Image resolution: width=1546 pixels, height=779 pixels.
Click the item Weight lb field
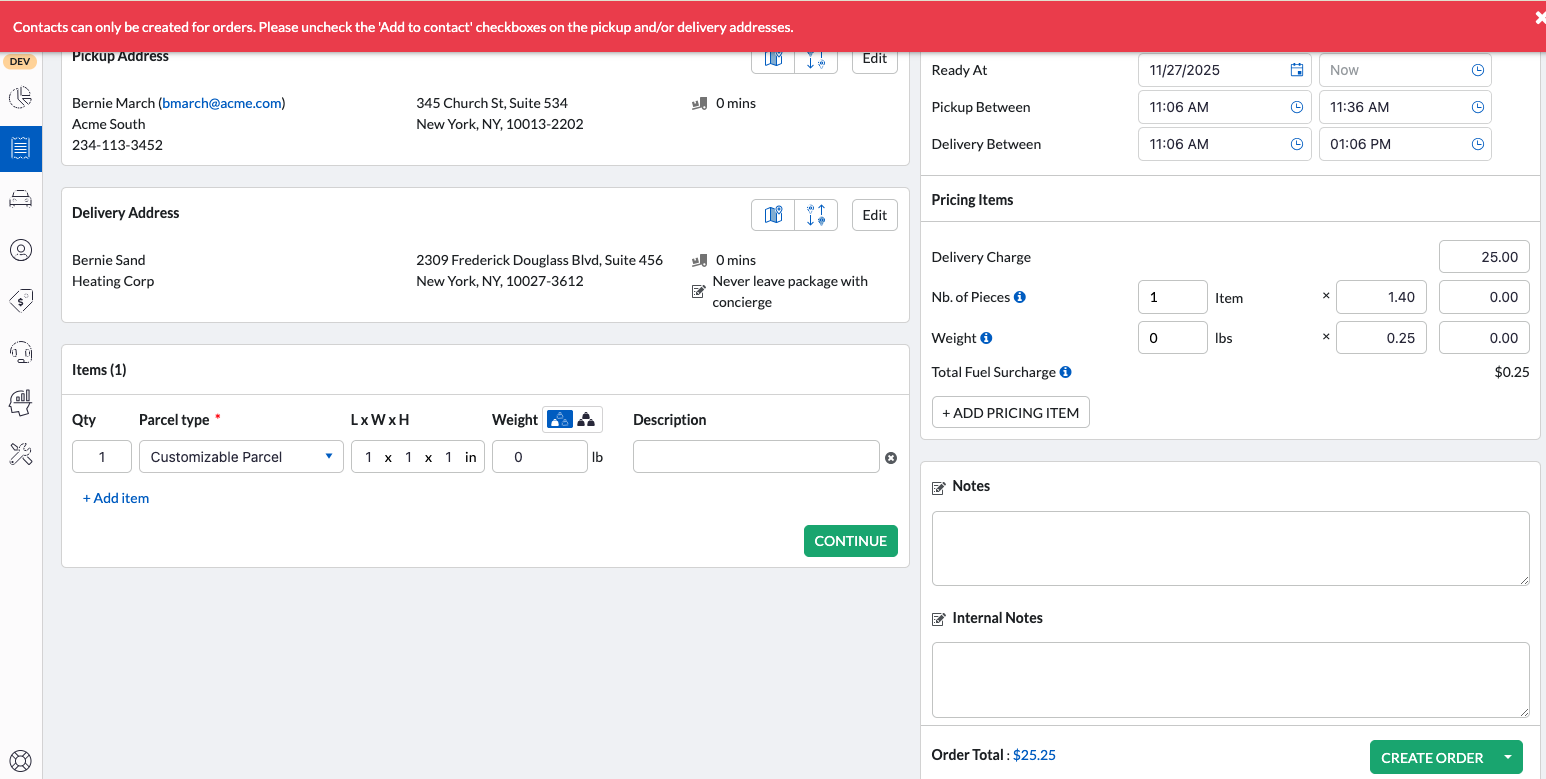coord(540,457)
